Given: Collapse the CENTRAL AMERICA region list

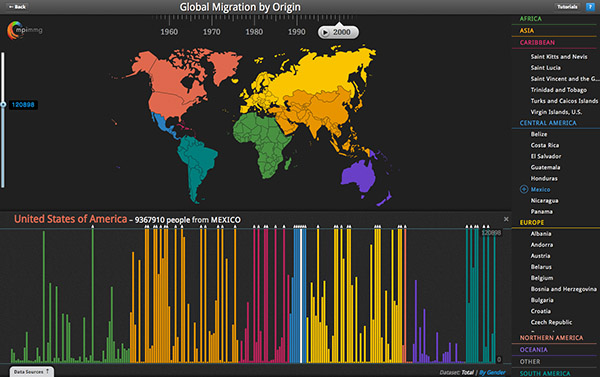Looking at the screenshot, I should [548, 123].
